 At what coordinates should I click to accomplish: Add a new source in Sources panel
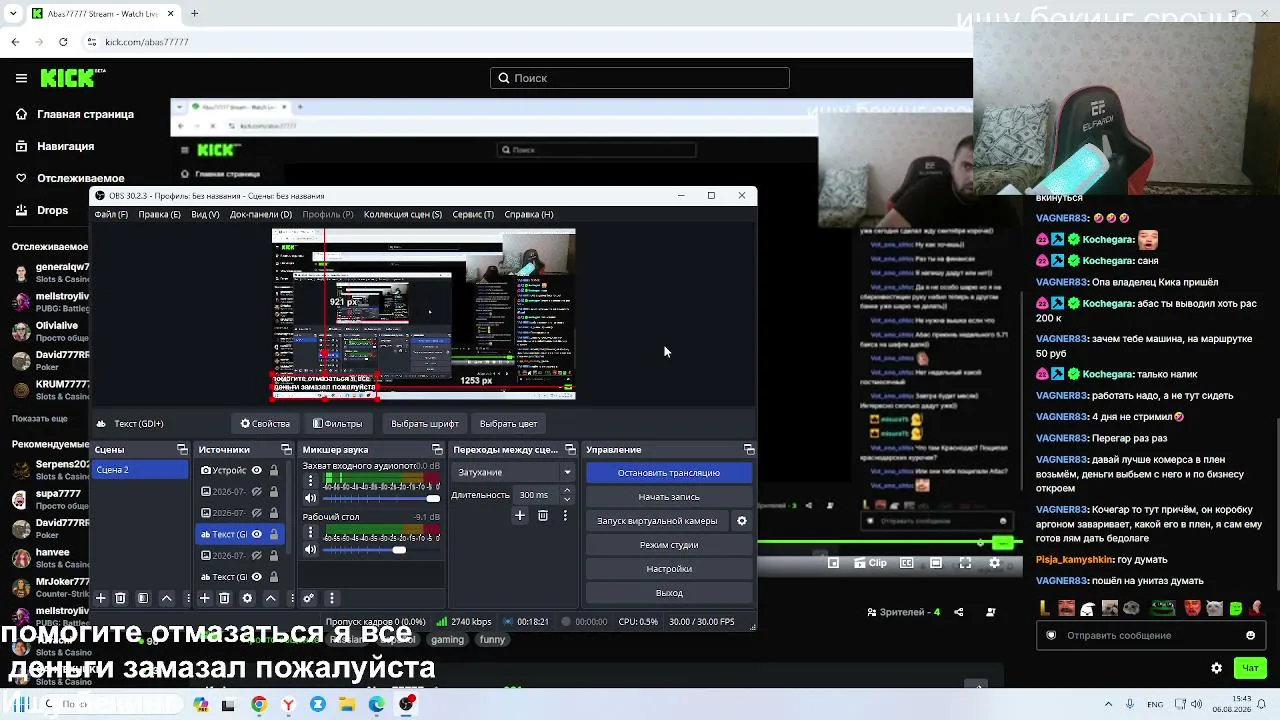205,598
